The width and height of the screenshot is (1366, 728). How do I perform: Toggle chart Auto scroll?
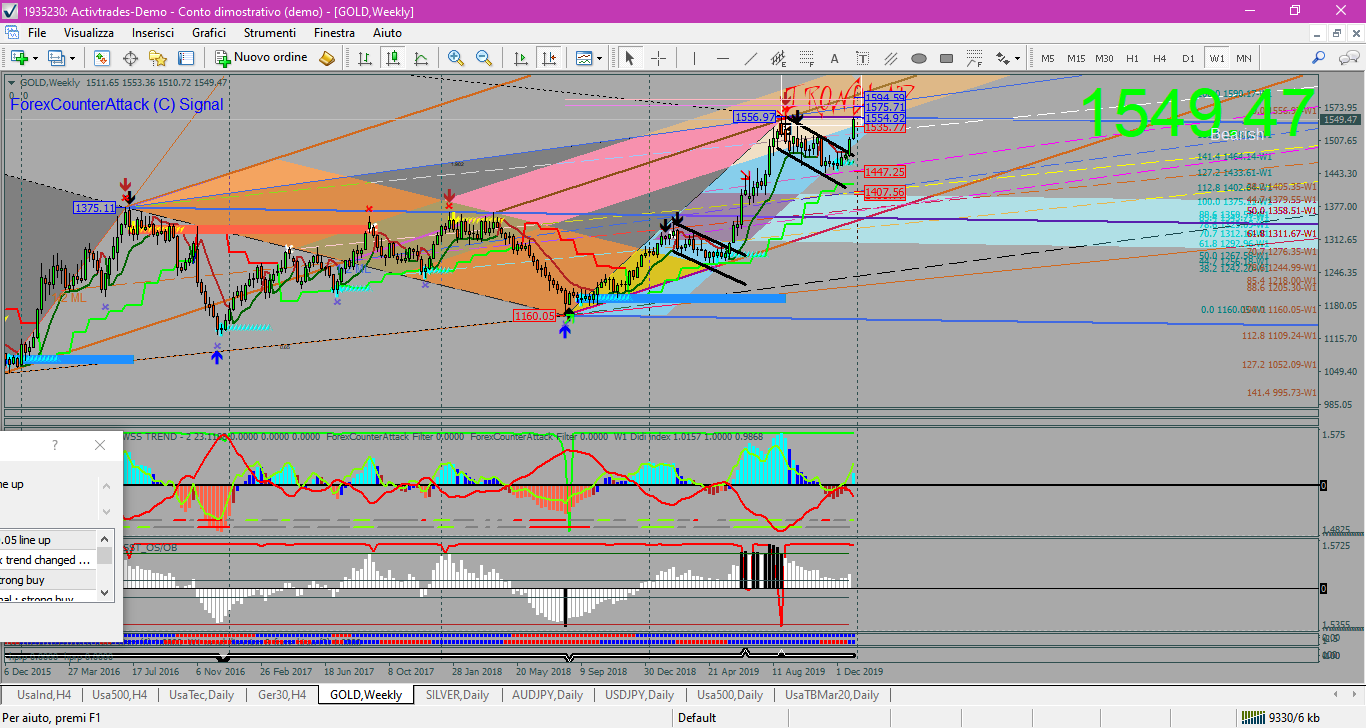[520, 58]
